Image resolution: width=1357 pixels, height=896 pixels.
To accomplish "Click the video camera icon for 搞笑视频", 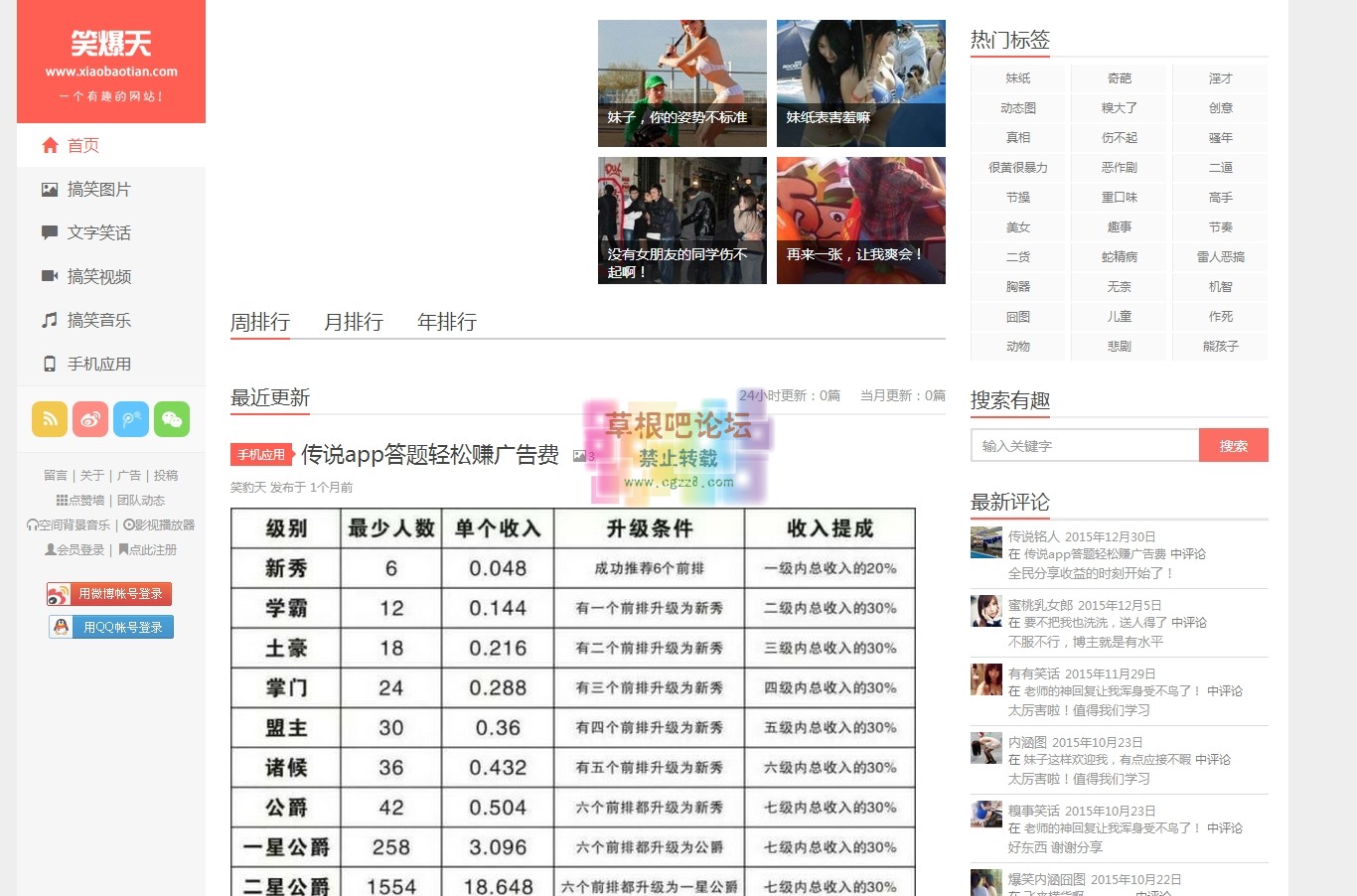I will tap(49, 276).
